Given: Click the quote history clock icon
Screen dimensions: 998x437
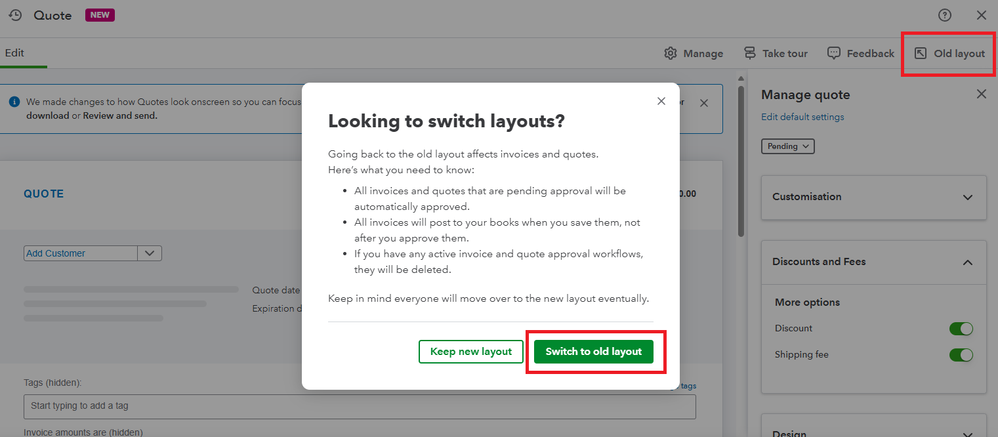Looking at the screenshot, I should pos(15,15).
